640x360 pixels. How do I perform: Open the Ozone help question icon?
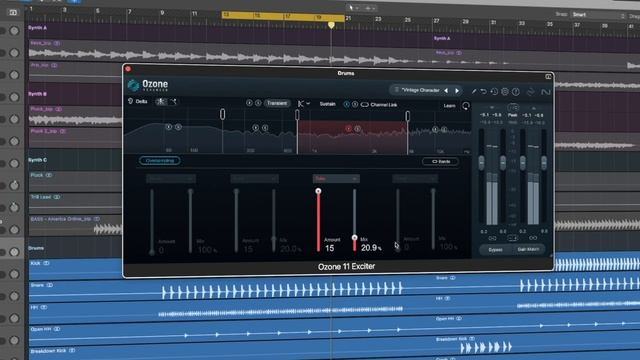516,92
